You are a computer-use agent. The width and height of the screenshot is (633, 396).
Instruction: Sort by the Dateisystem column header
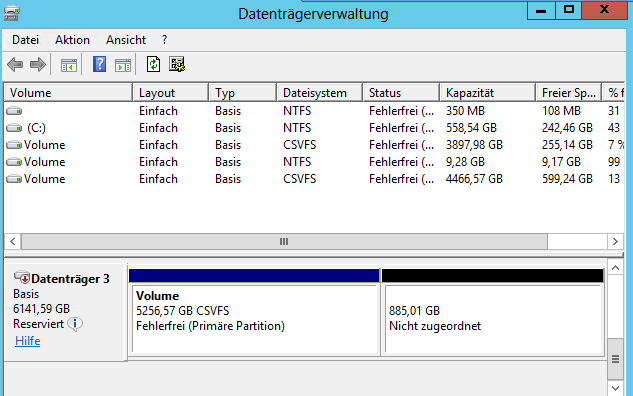[x=319, y=93]
